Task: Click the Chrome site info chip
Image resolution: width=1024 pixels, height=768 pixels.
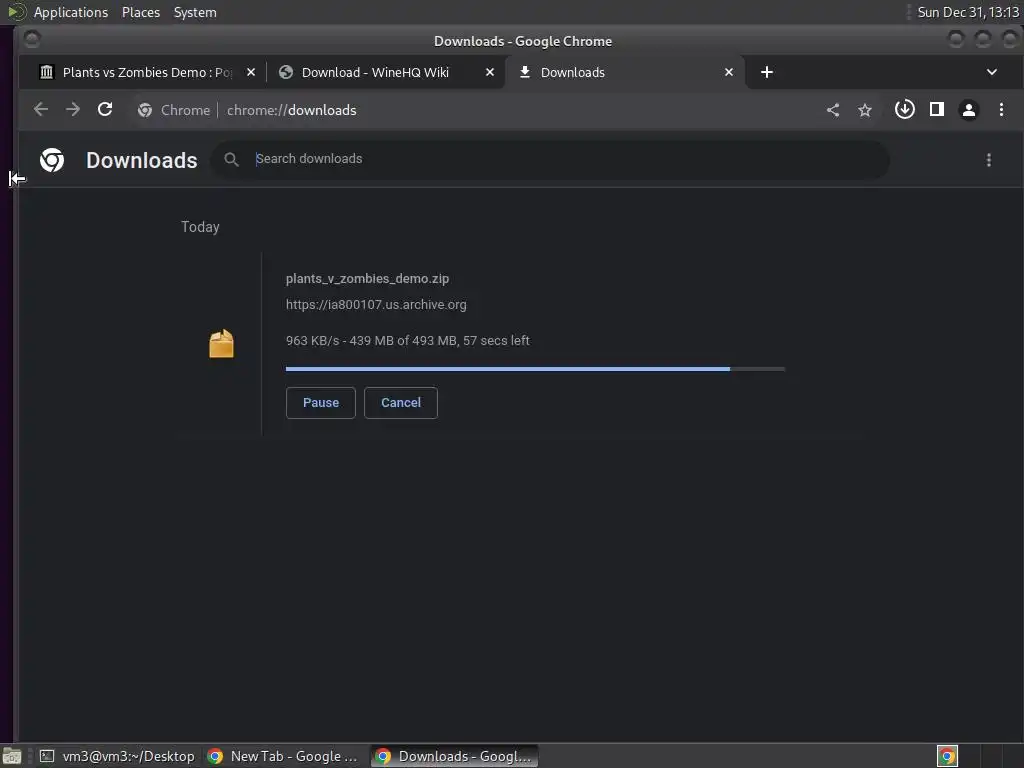Action: click(174, 110)
